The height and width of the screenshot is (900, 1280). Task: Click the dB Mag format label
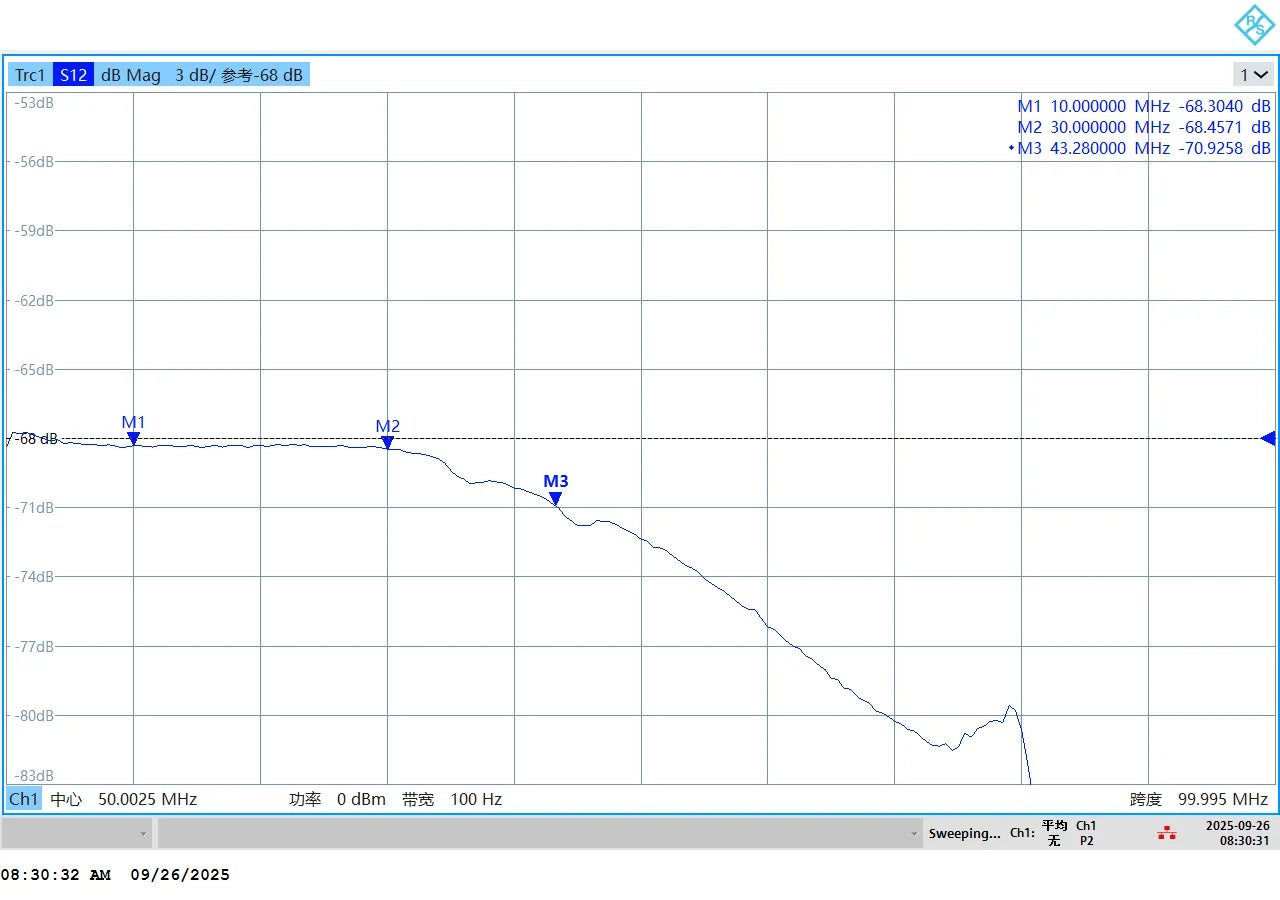131,75
